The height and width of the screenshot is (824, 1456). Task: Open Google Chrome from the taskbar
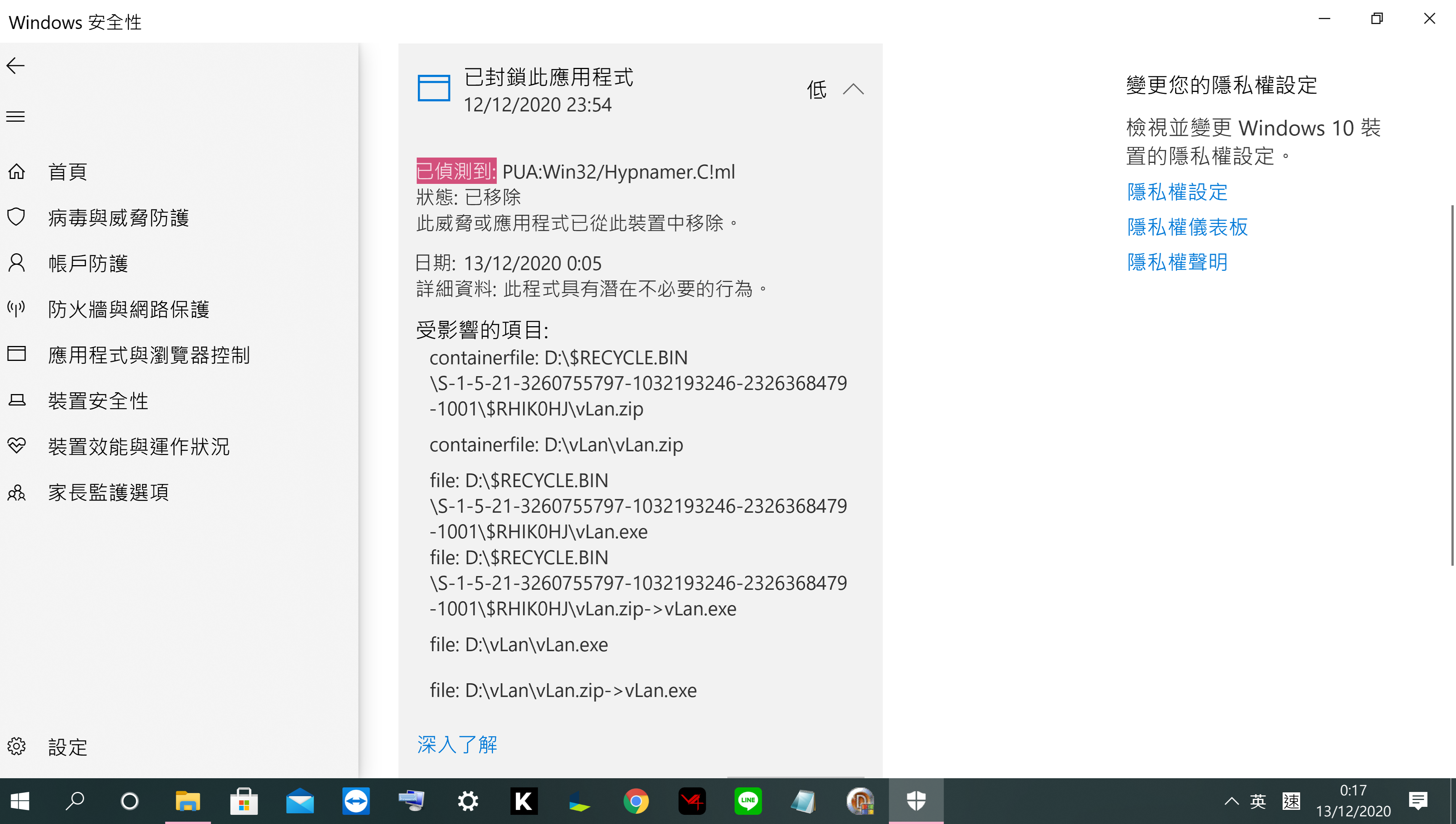click(636, 801)
